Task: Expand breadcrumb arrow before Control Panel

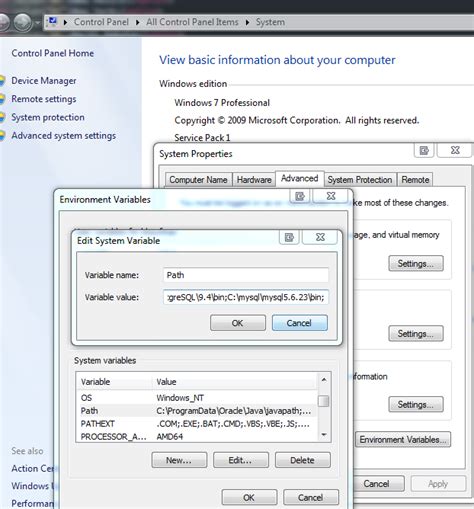Action: (65, 22)
